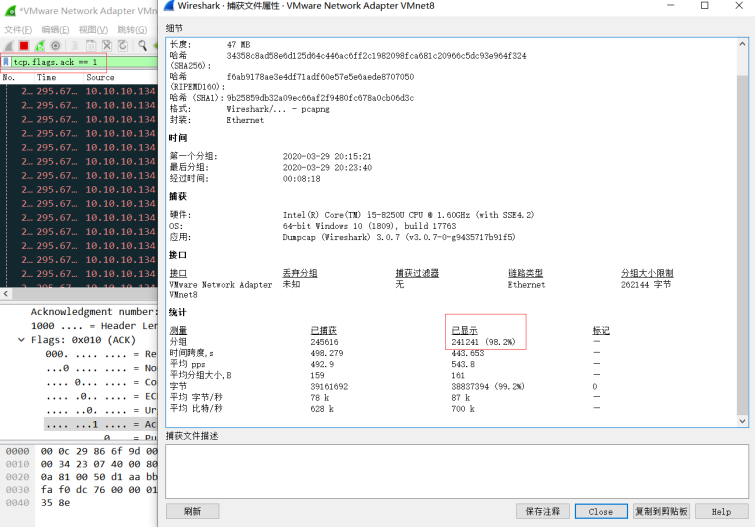Click the 丢弃分组 interface column heading
The height and width of the screenshot is (527, 756).
tap(299, 273)
